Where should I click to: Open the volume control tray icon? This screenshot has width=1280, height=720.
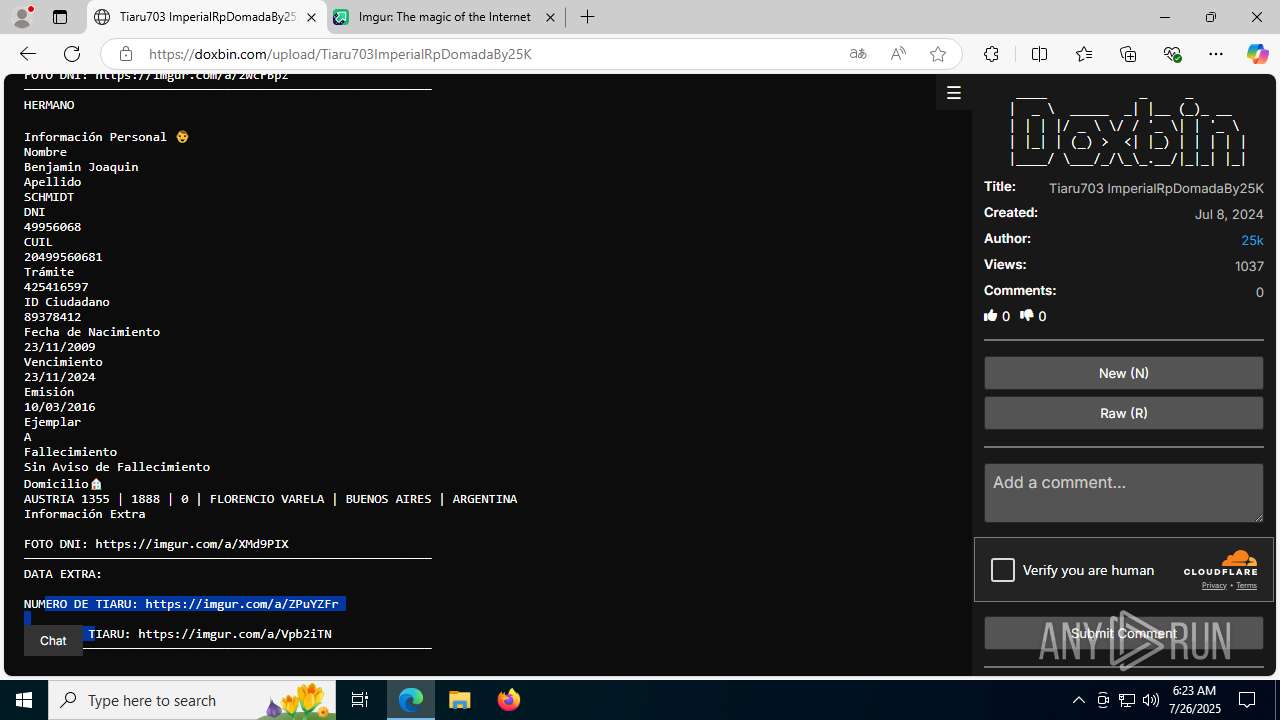[x=1151, y=700]
